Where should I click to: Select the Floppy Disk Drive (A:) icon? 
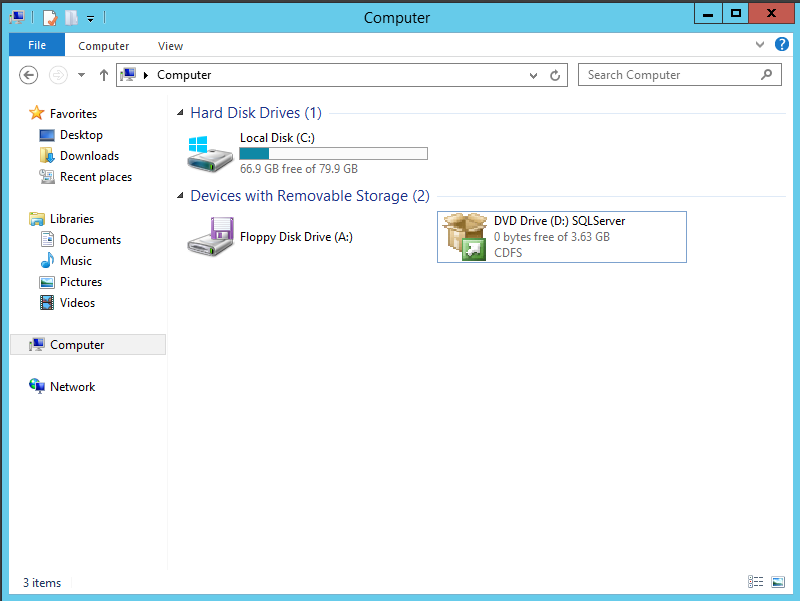[210, 237]
